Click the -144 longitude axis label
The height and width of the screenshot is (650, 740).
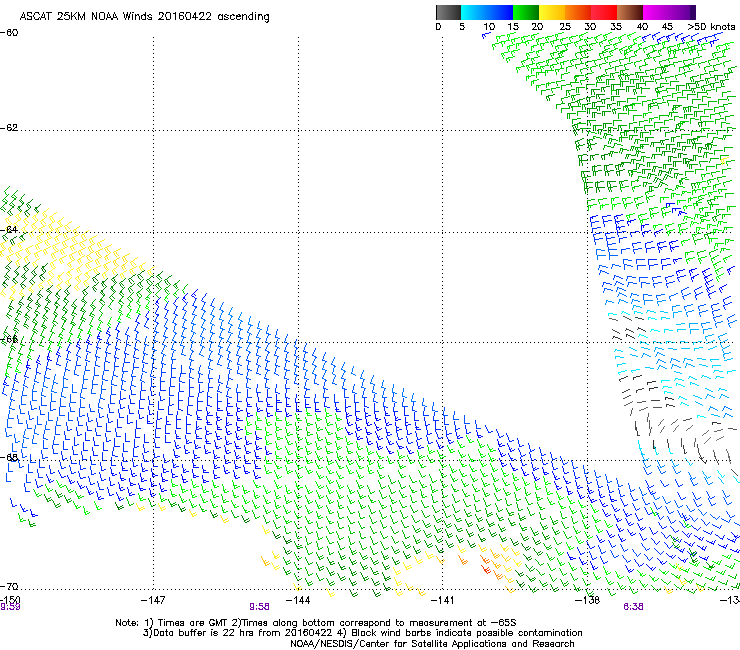[x=298, y=600]
